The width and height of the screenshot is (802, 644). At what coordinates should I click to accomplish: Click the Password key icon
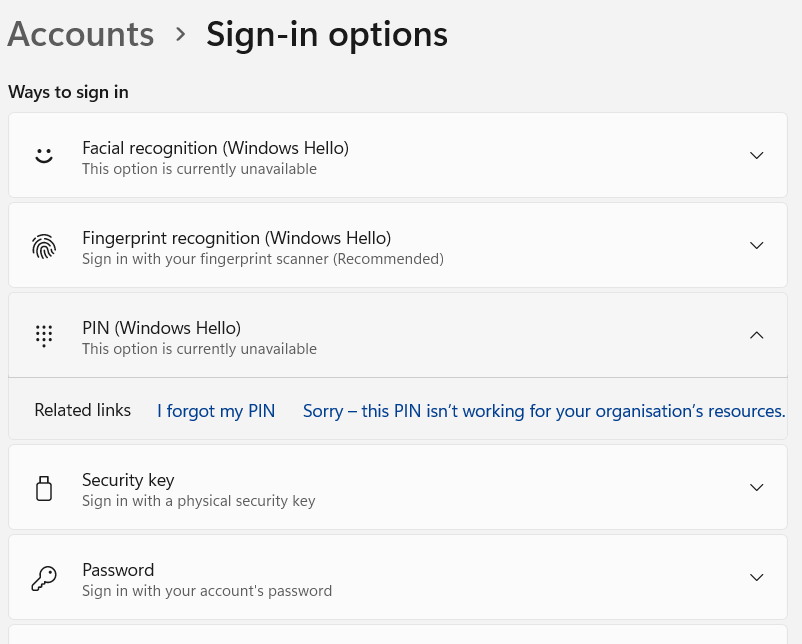click(43, 578)
